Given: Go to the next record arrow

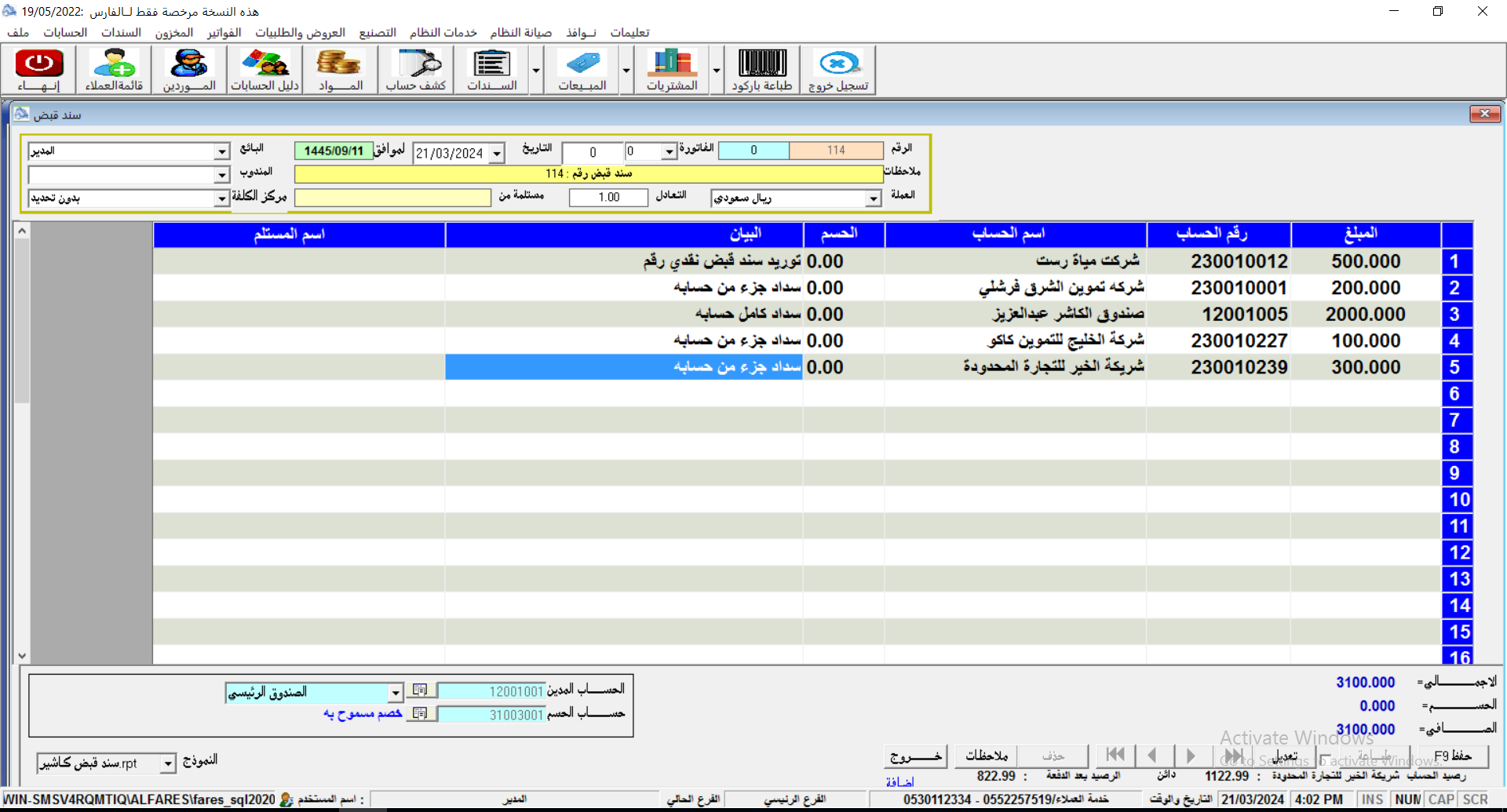Looking at the screenshot, I should [x=1191, y=756].
